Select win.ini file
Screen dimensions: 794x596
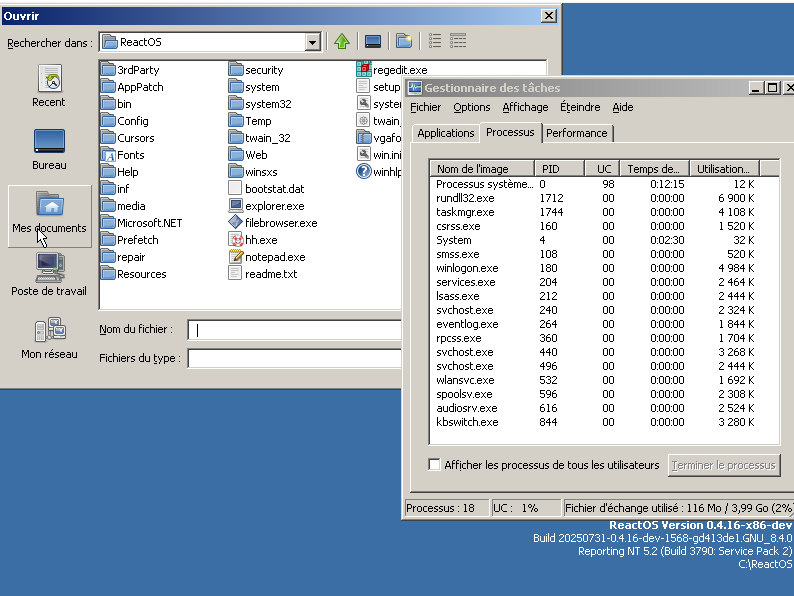pos(379,155)
